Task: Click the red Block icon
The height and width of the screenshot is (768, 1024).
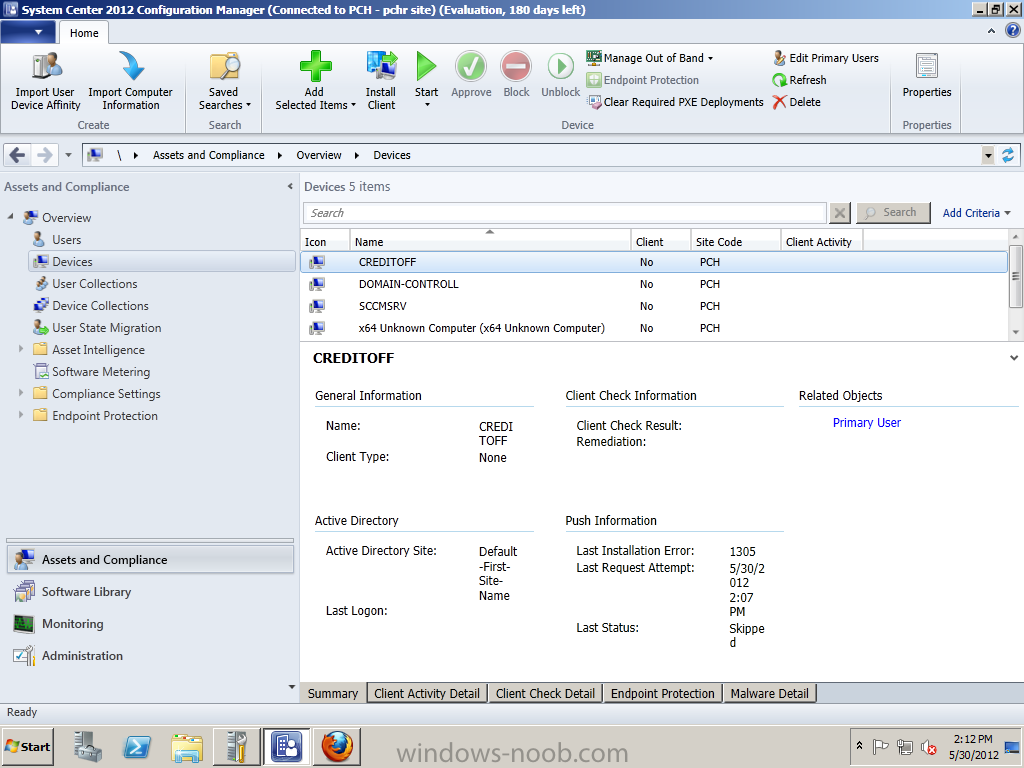Action: 516,66
